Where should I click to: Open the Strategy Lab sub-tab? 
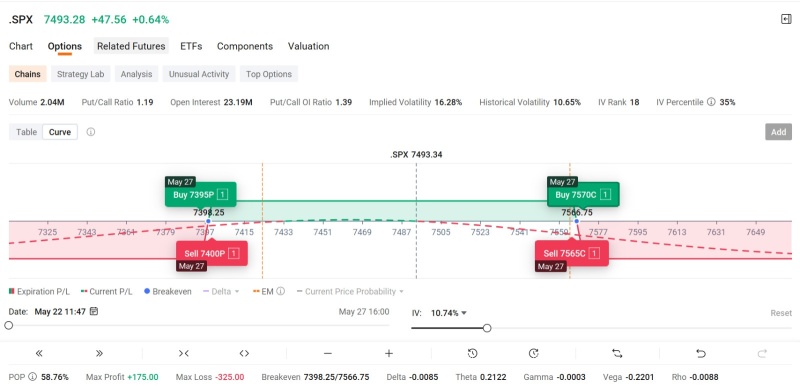[81, 74]
